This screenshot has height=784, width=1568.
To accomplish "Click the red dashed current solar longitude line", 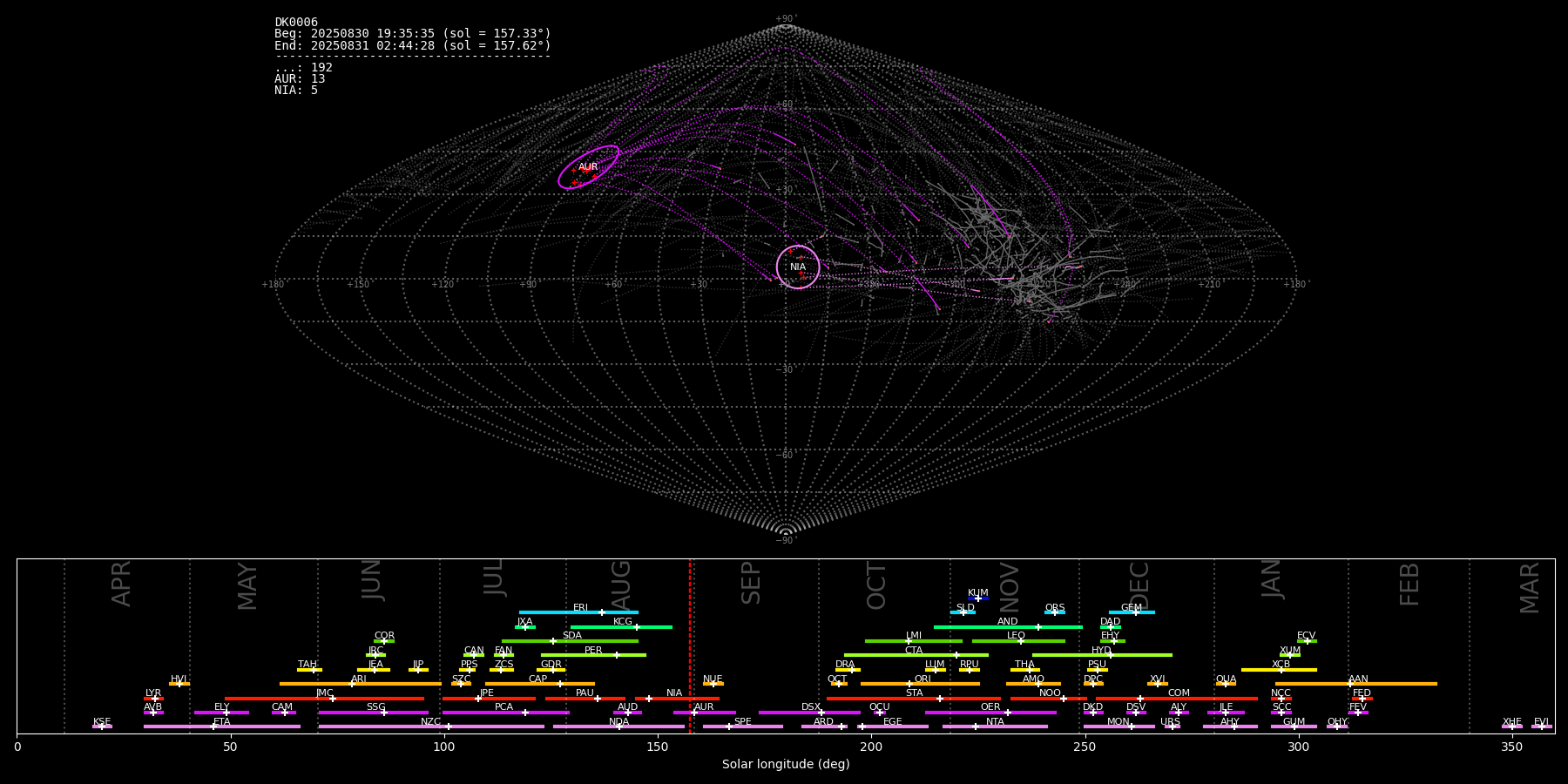I will 690,645.
